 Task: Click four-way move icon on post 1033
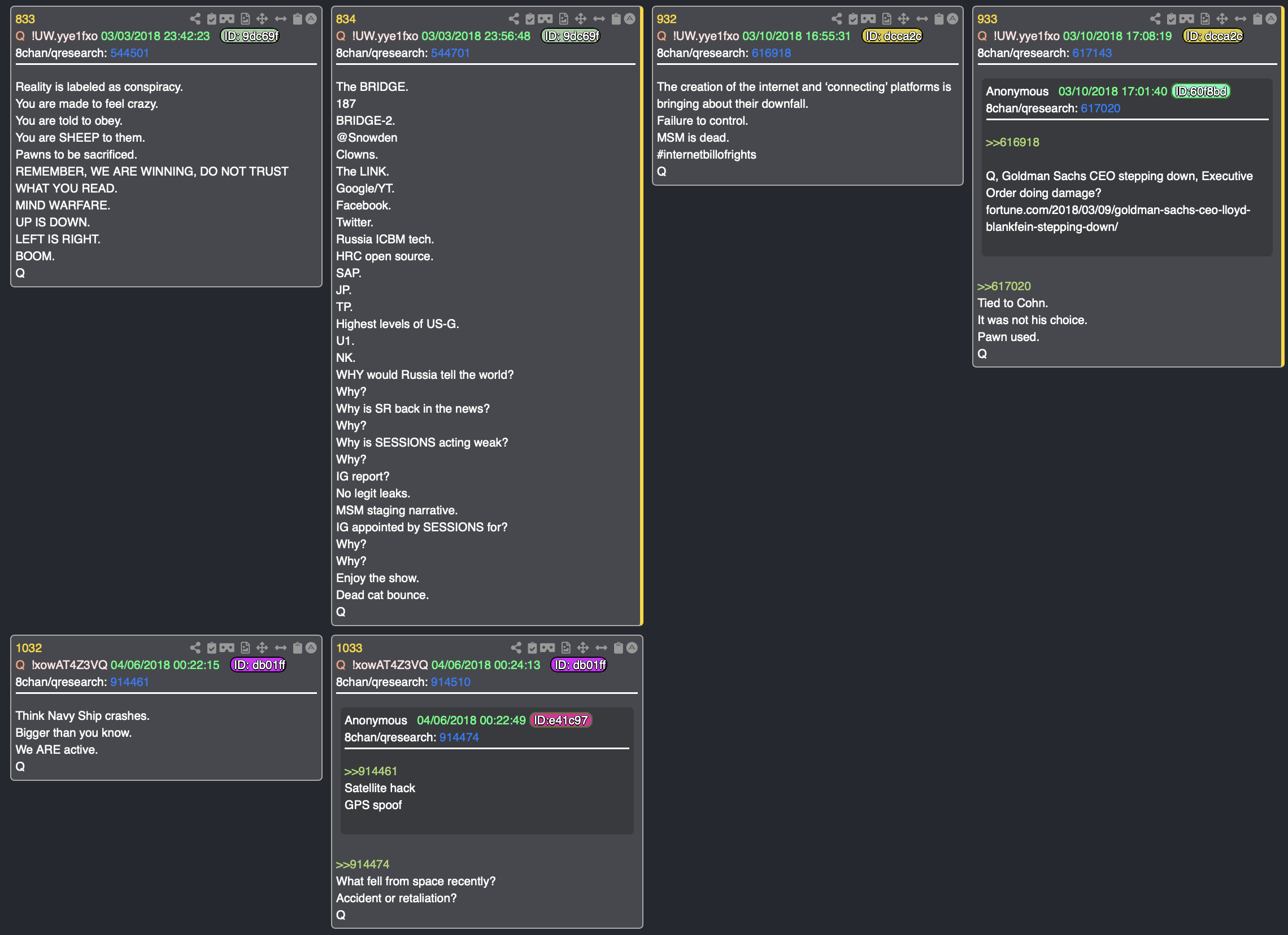pos(582,648)
